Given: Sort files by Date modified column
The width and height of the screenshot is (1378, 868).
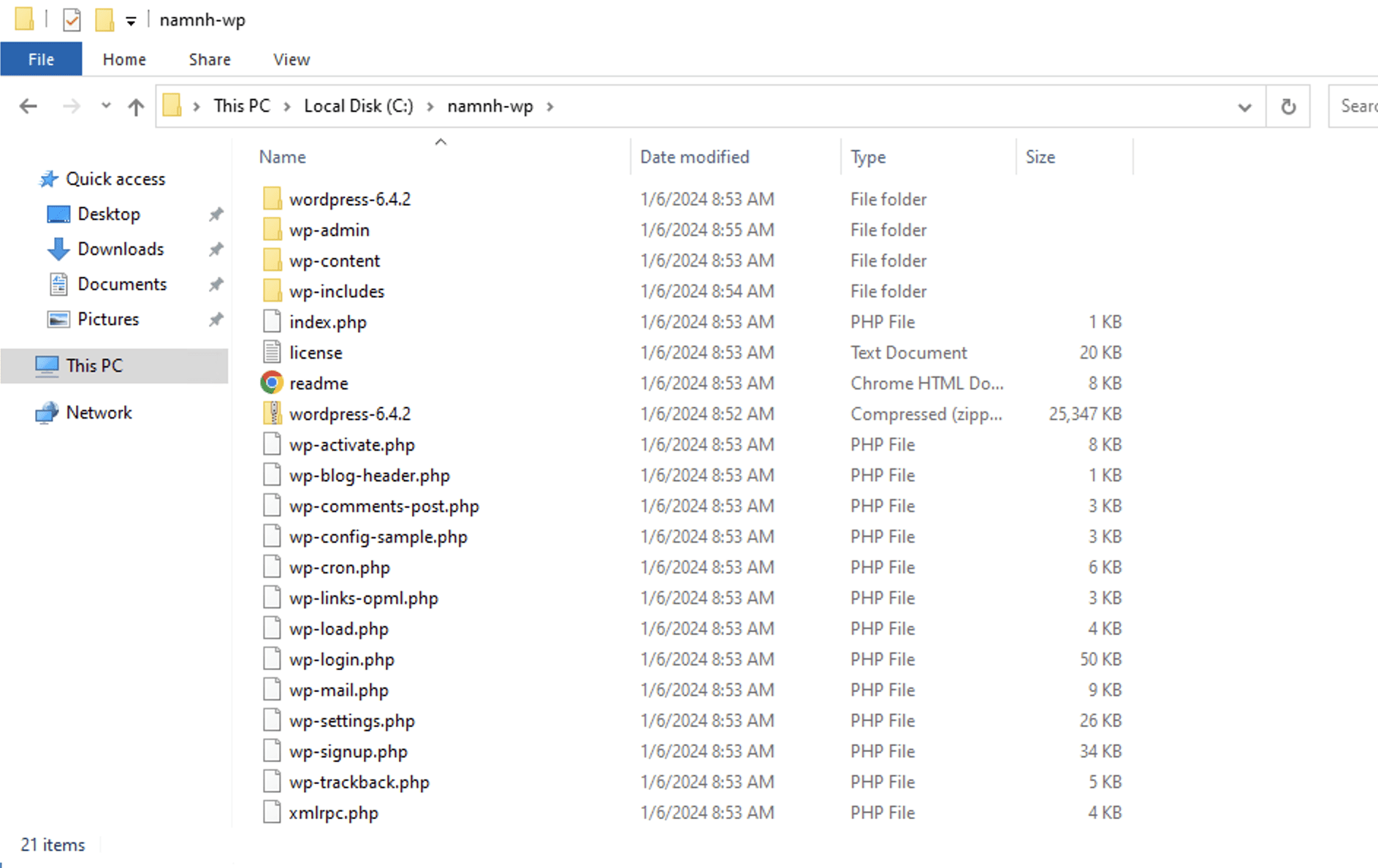Looking at the screenshot, I should 694,157.
